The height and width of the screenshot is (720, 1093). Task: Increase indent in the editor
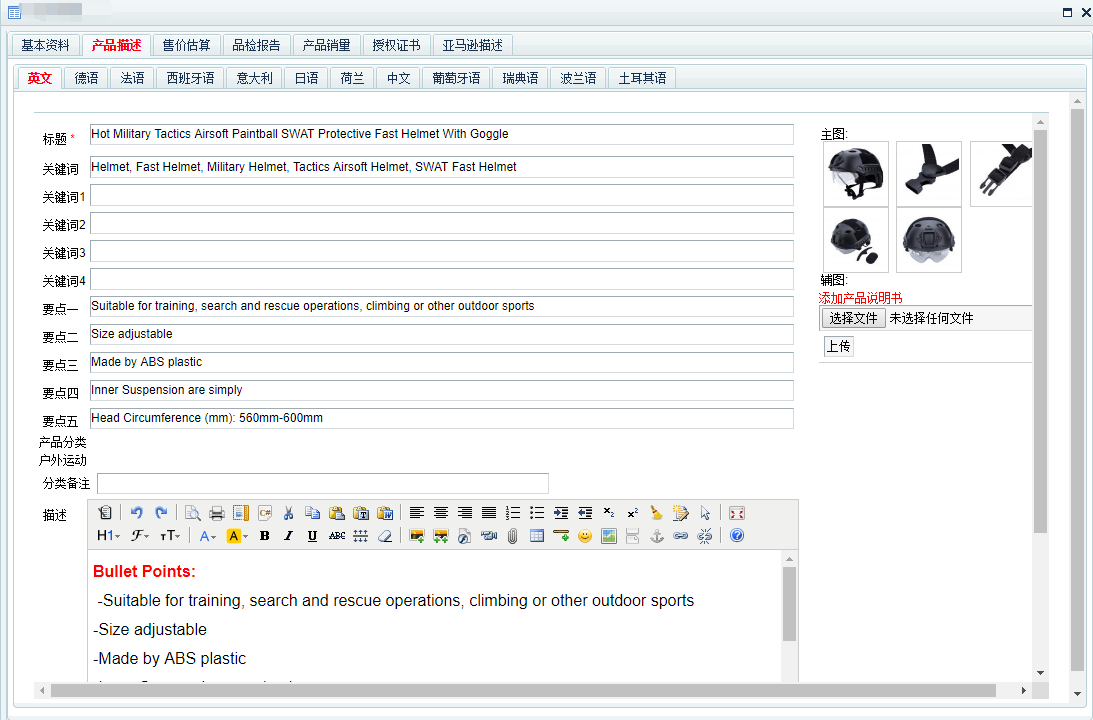561,513
